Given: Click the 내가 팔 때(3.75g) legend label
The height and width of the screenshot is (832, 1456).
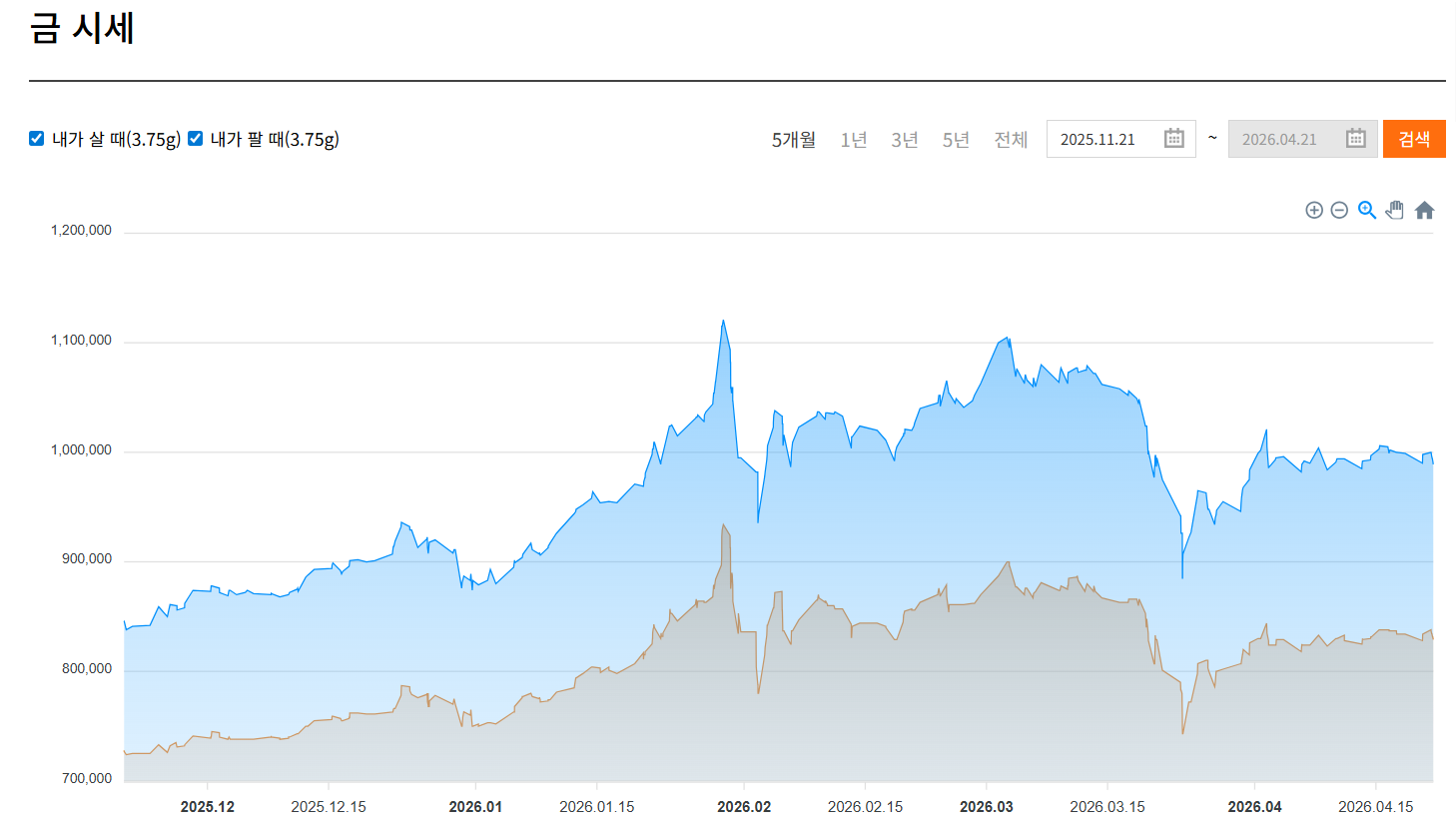Looking at the screenshot, I should 275,140.
